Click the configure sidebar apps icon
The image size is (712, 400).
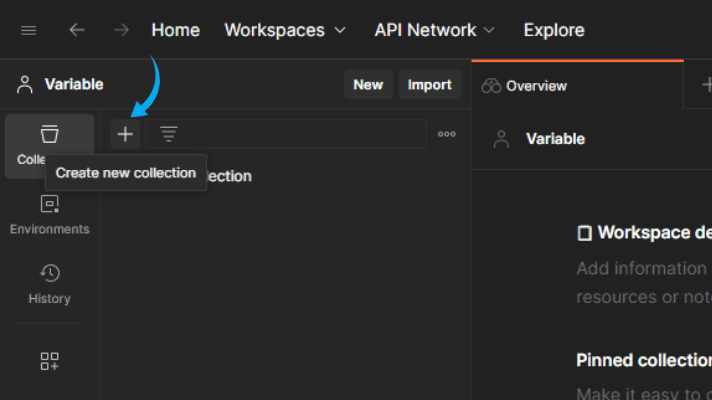(49, 361)
